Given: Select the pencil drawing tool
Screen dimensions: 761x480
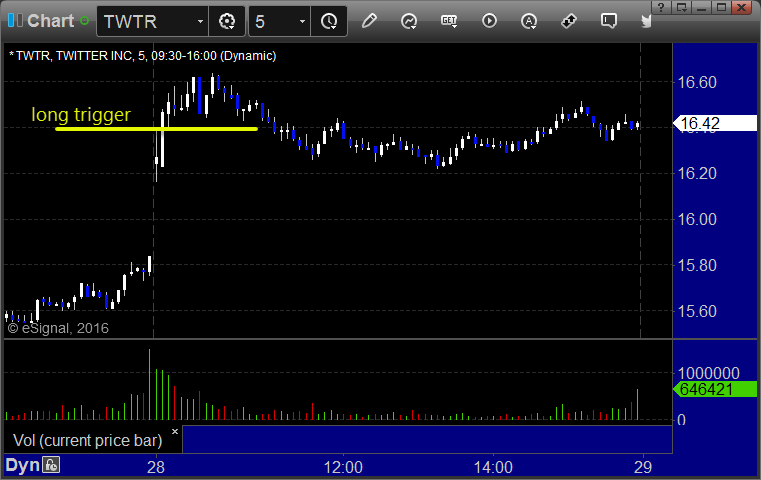Looking at the screenshot, I should point(369,21).
